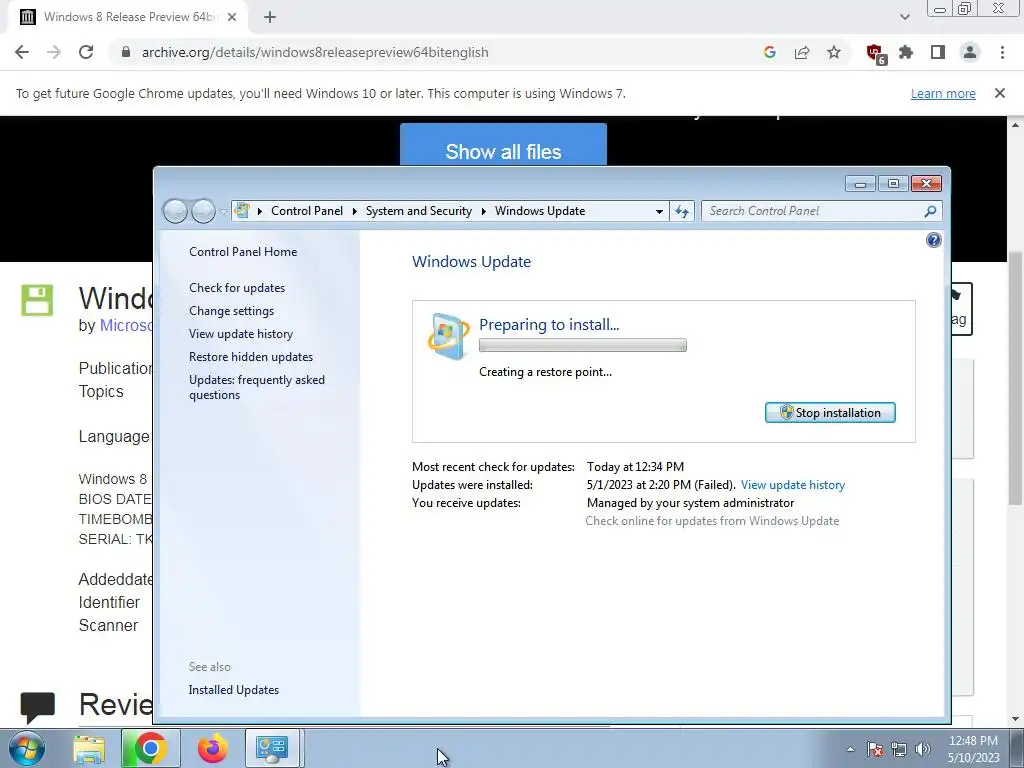Image resolution: width=1024 pixels, height=768 pixels.
Task: Click Control Panel back button
Action: coord(175,211)
